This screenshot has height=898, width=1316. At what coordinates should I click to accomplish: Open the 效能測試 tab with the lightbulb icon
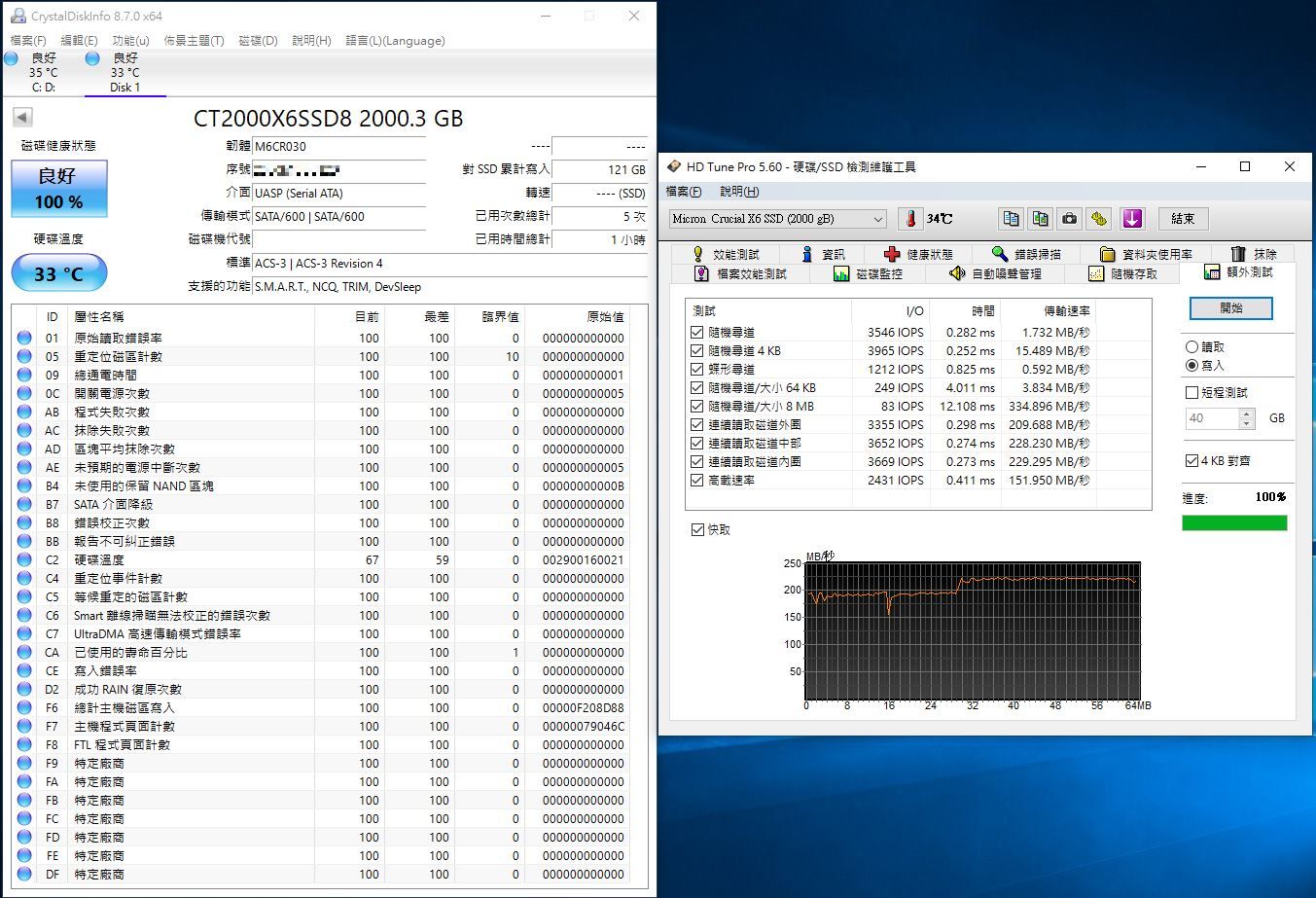(x=726, y=254)
